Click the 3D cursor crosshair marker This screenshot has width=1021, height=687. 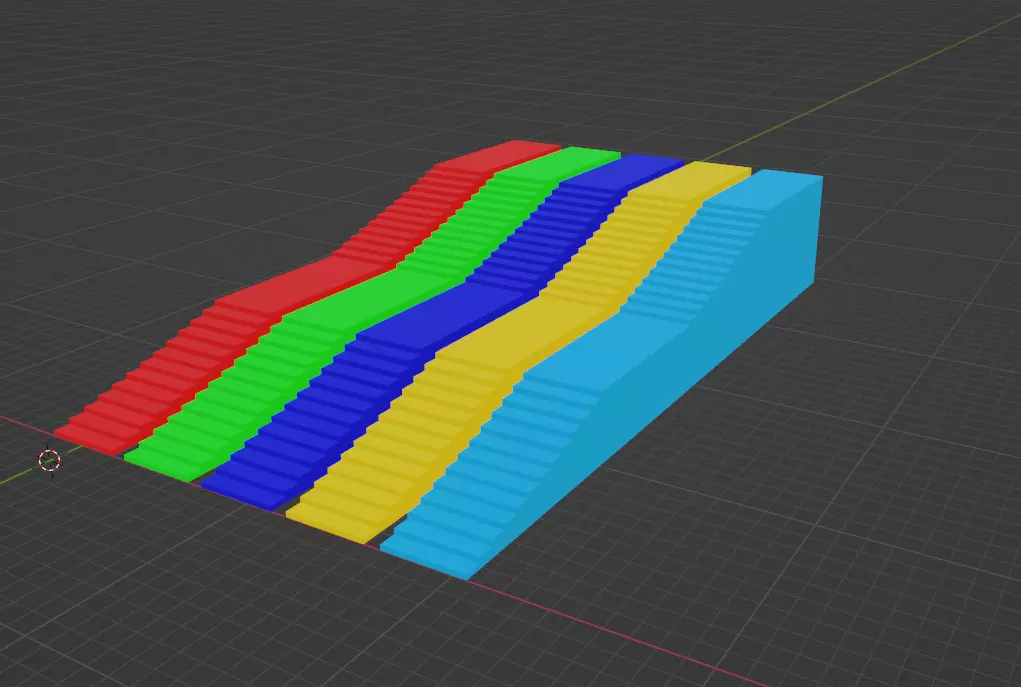(x=49, y=460)
